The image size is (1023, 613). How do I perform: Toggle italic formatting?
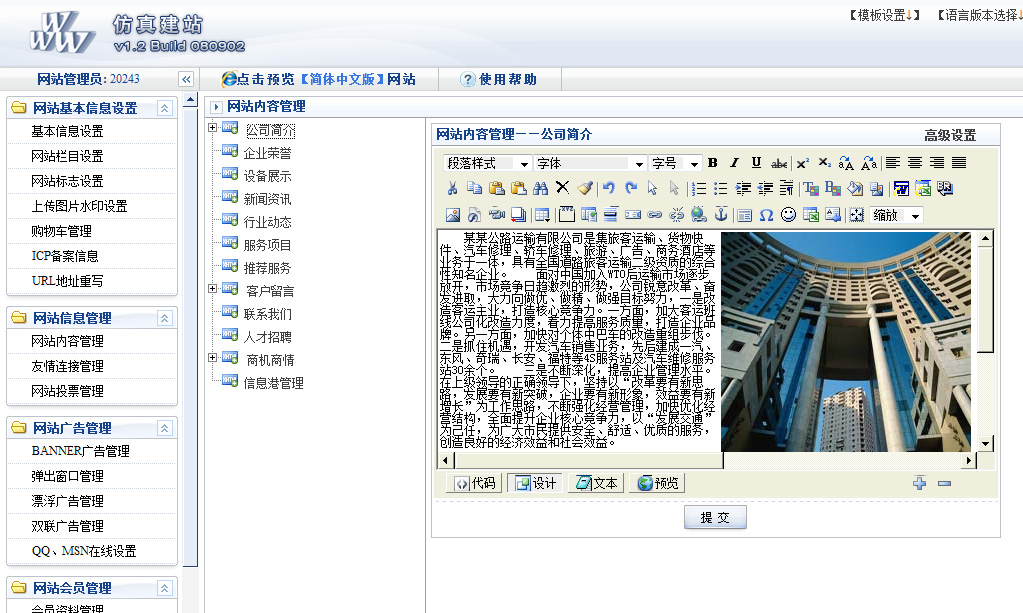[734, 163]
